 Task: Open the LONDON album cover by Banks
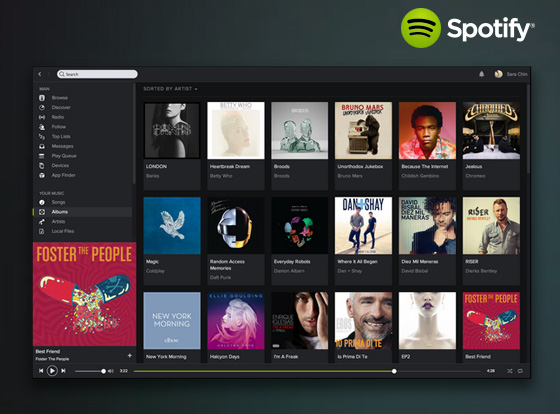coord(172,130)
